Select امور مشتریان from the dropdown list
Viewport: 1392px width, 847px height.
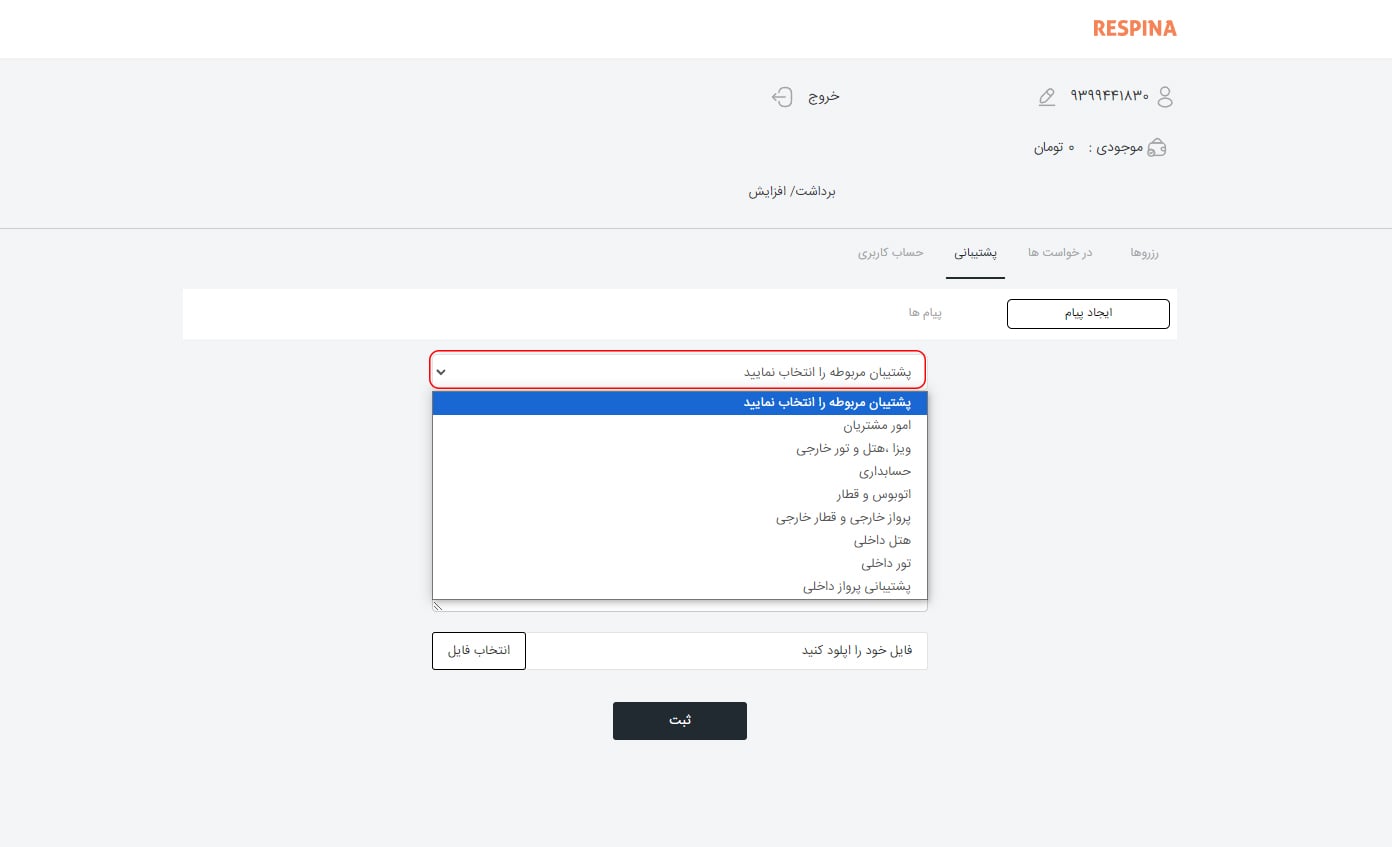[x=876, y=425]
